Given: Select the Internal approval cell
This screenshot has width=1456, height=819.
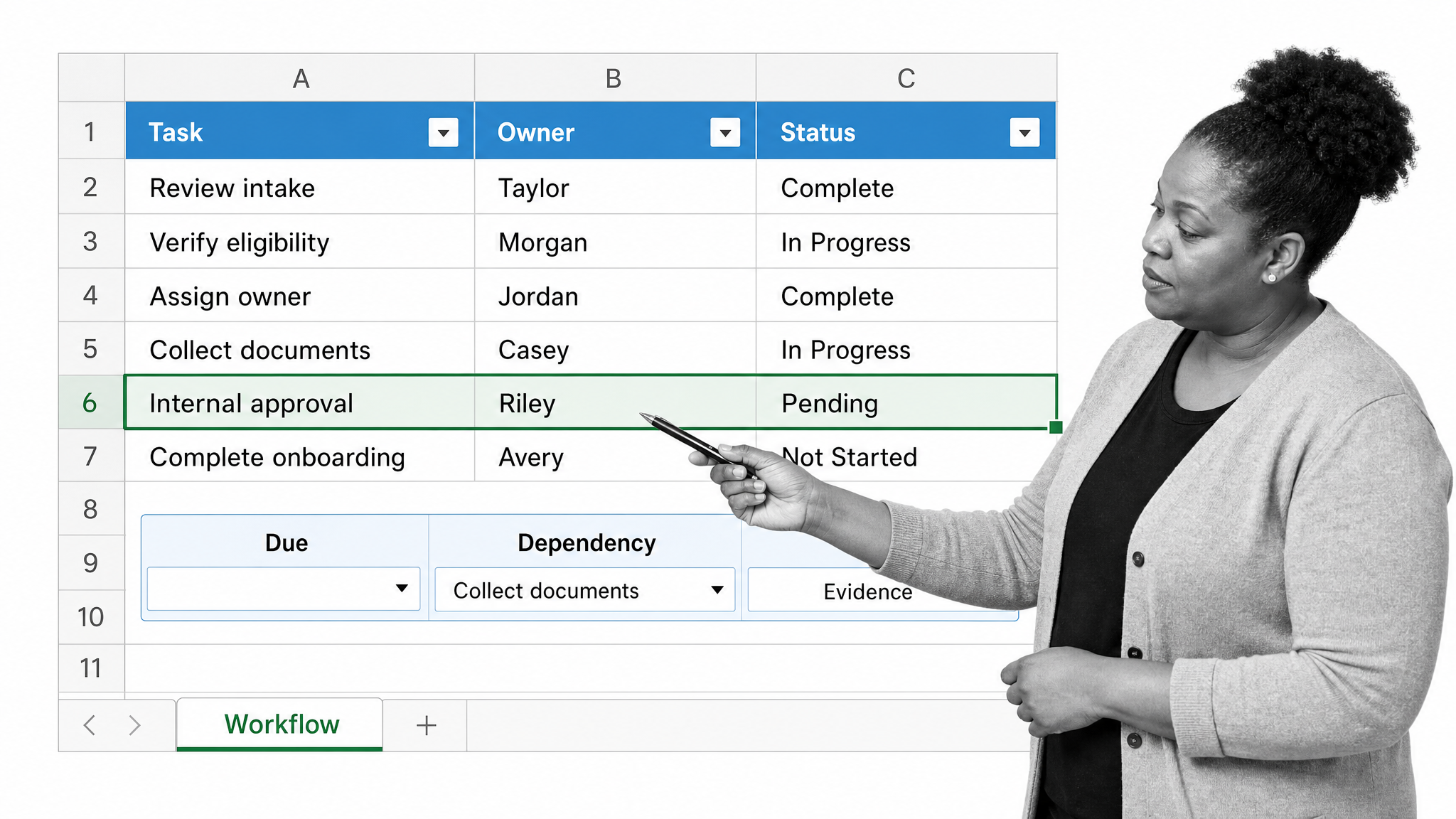Looking at the screenshot, I should 300,402.
